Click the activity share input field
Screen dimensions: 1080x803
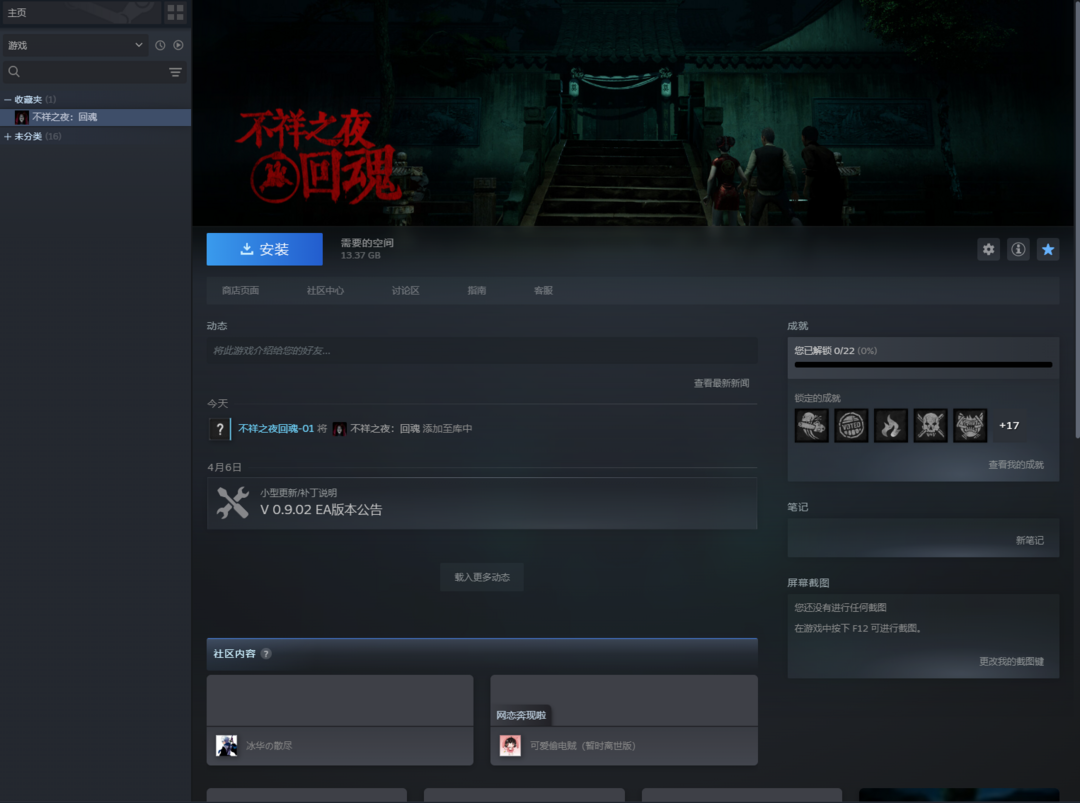pos(482,351)
